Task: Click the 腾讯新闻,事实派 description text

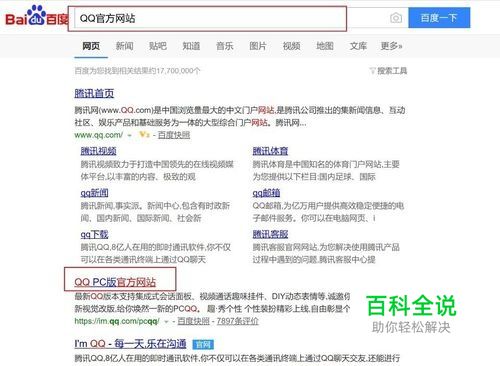Action: pos(155,212)
